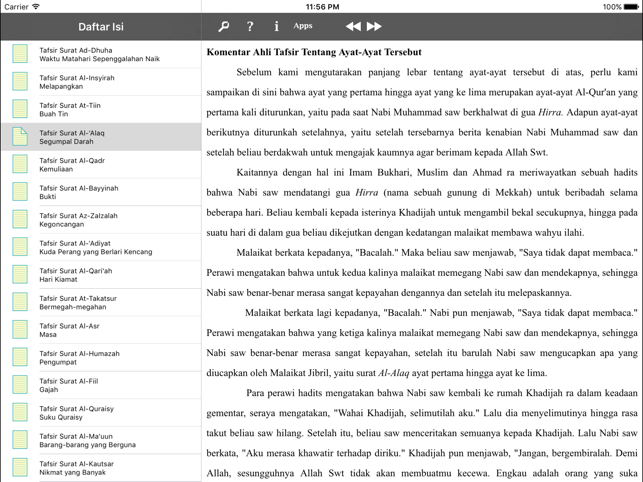Click the At-Takatsur document icon

click(x=20, y=302)
